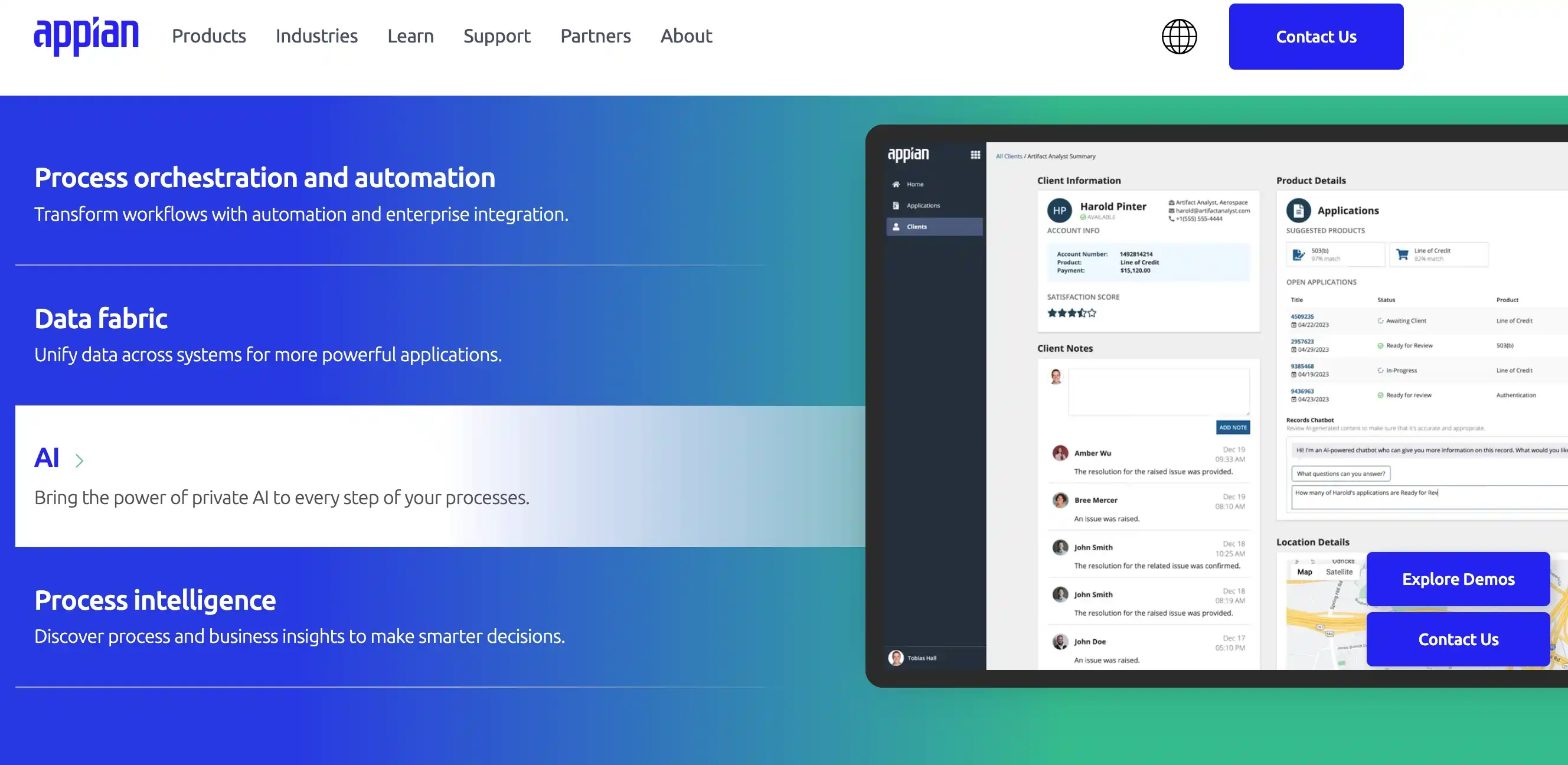Open the Learn menu

[410, 36]
